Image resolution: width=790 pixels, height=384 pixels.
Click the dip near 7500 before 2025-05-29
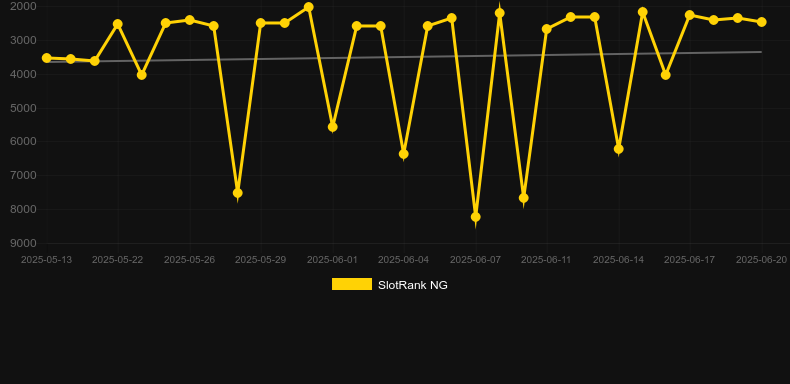coord(237,193)
